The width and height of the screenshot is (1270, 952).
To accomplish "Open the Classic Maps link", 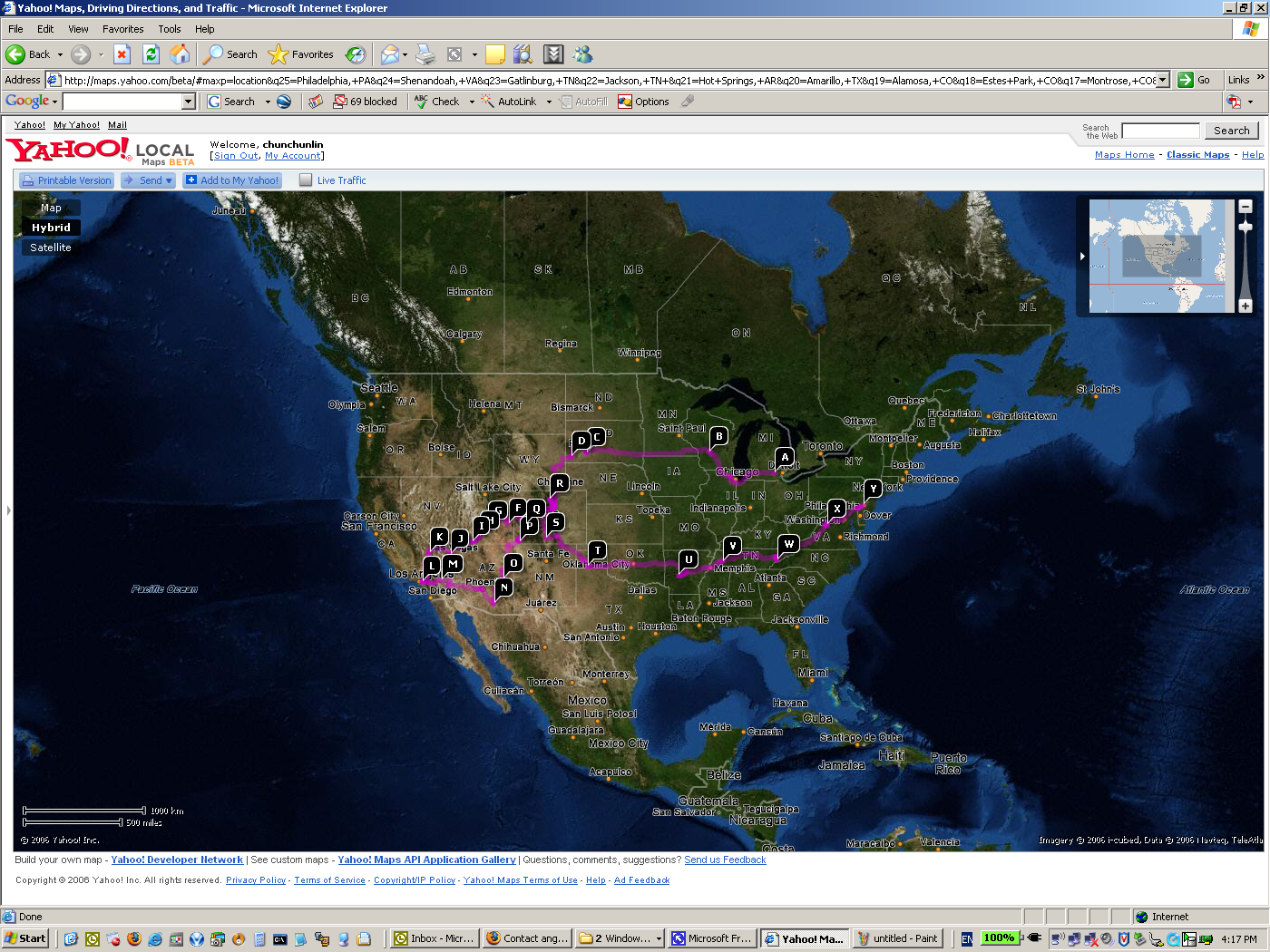I will click(x=1197, y=155).
